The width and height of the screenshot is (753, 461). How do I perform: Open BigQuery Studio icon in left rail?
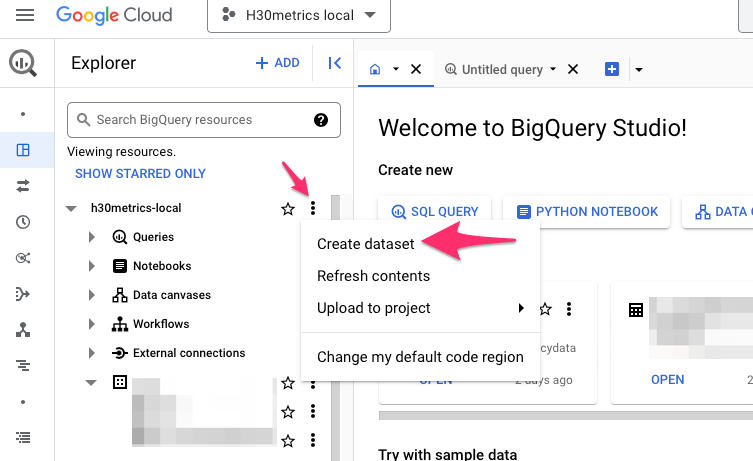[23, 151]
